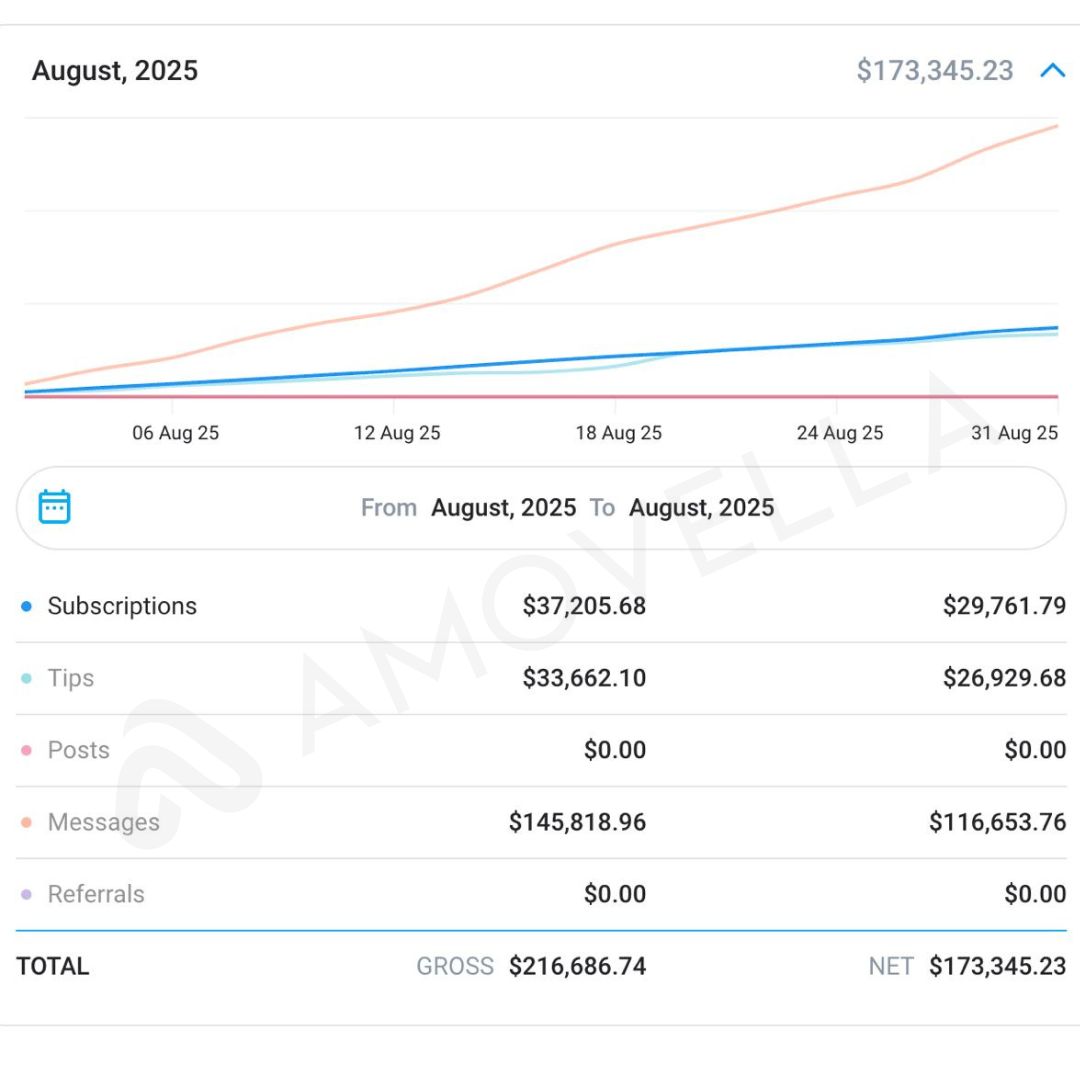Toggle the Tips series label

(71, 678)
